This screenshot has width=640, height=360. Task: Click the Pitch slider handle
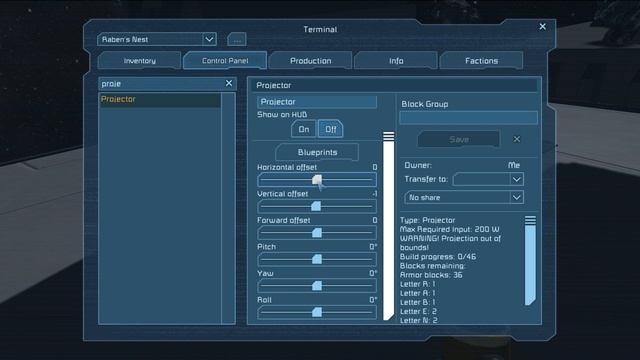(x=317, y=259)
